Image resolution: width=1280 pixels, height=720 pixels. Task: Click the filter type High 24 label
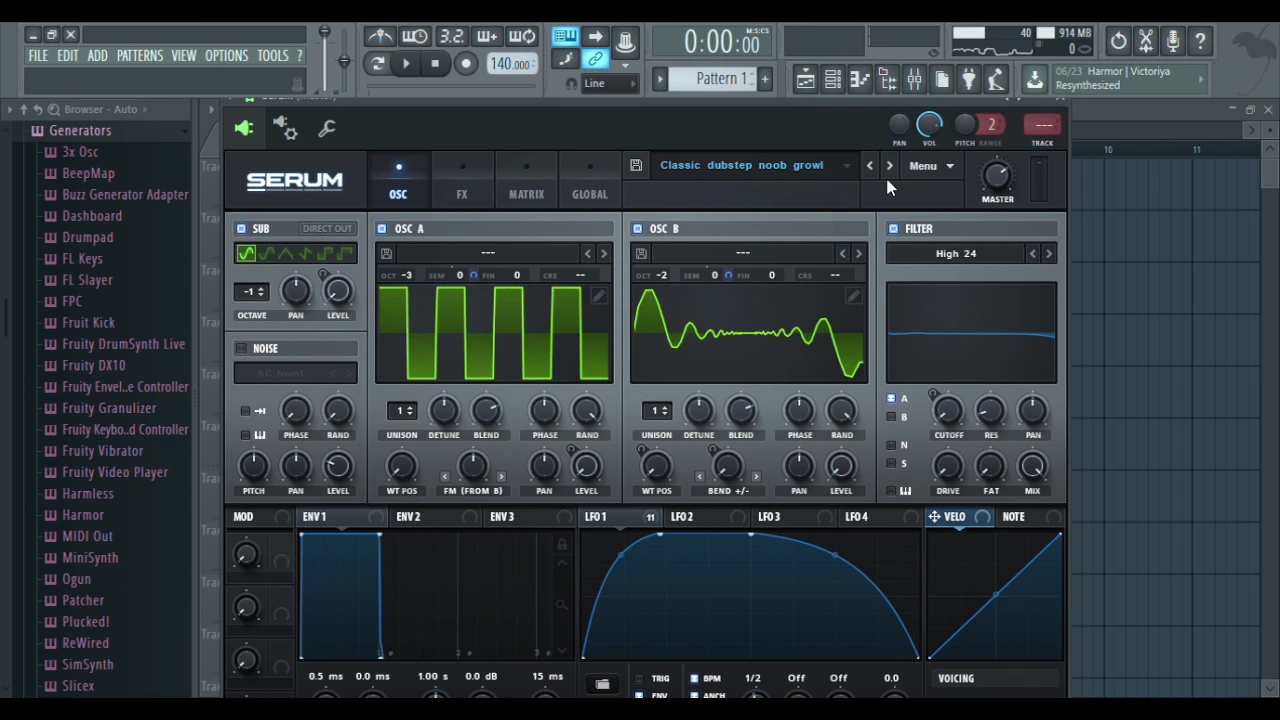tap(956, 254)
